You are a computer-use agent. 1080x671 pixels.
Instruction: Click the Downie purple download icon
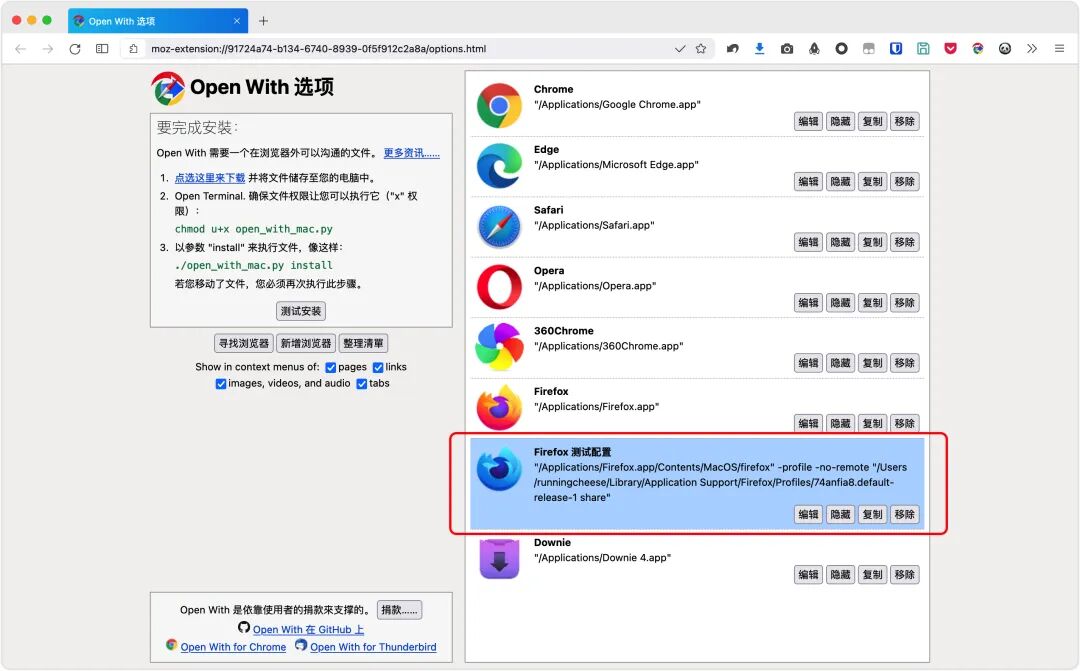click(x=499, y=559)
